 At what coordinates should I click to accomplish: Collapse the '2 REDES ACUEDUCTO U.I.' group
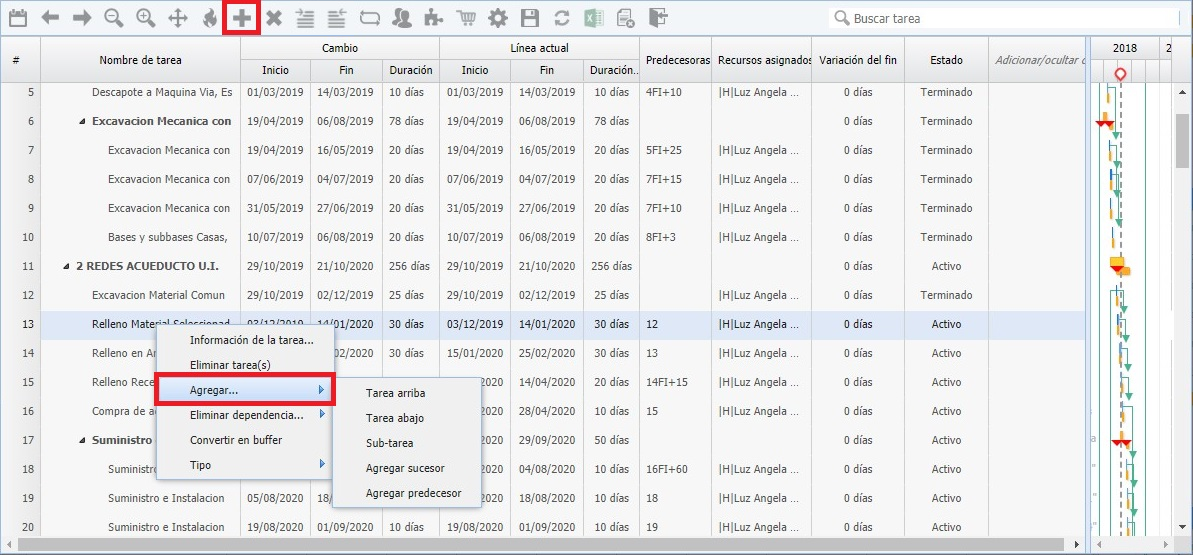[67, 266]
